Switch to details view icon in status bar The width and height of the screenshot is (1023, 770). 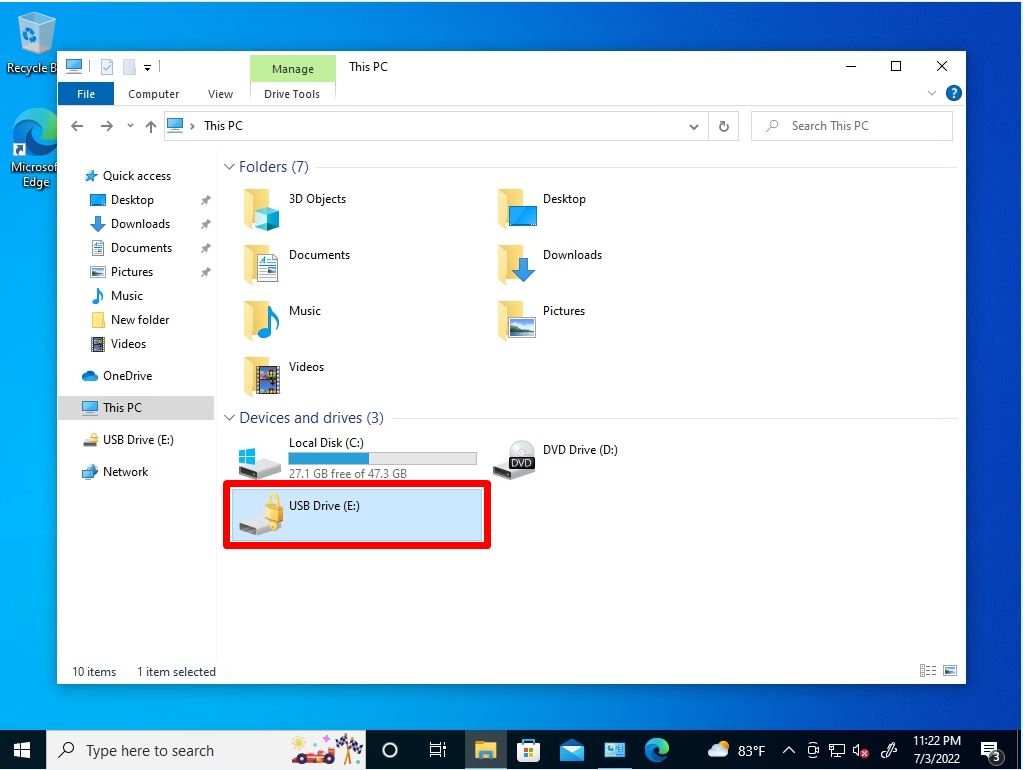click(x=928, y=671)
